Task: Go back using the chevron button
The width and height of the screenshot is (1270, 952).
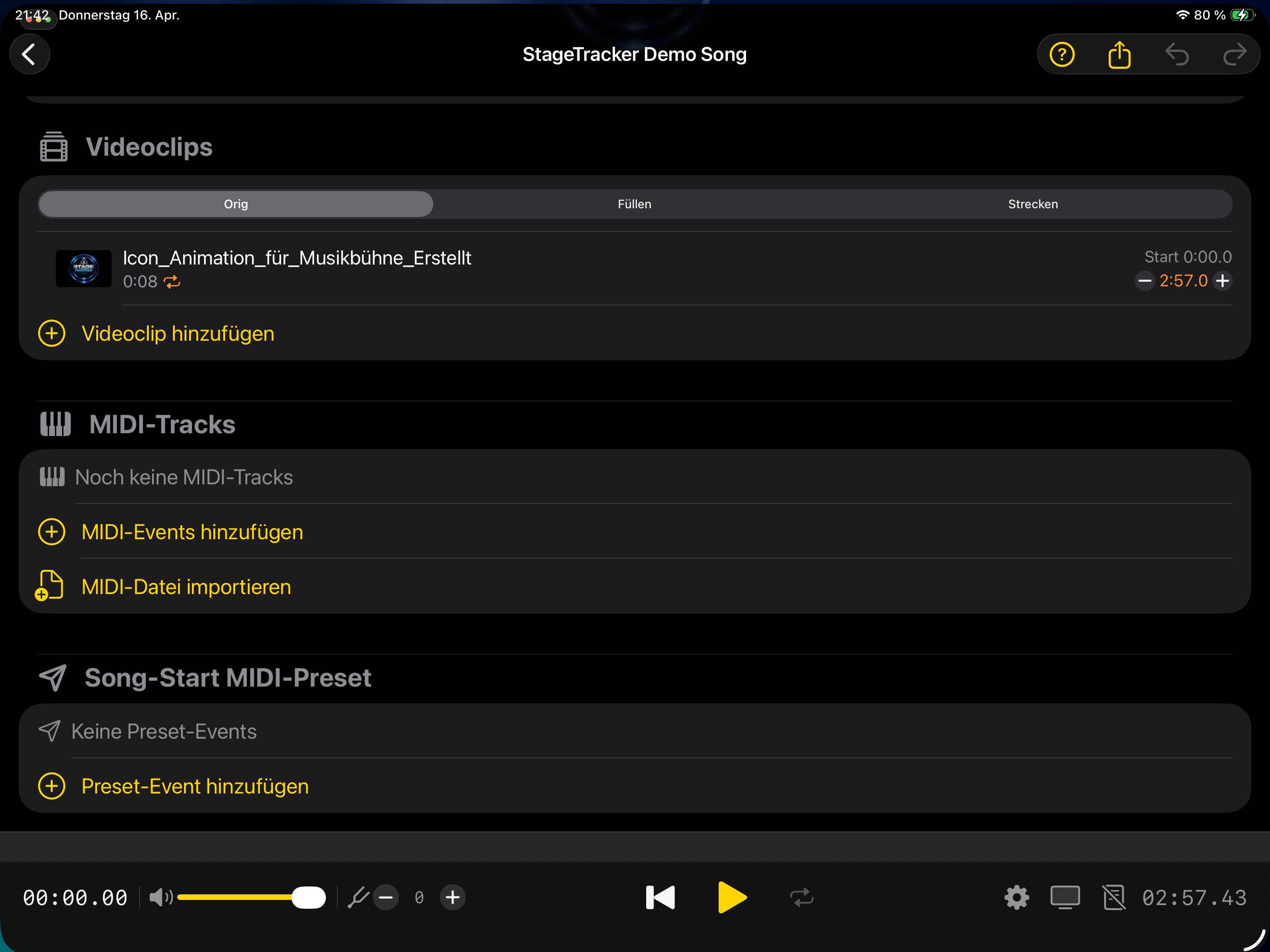Action: coord(29,54)
